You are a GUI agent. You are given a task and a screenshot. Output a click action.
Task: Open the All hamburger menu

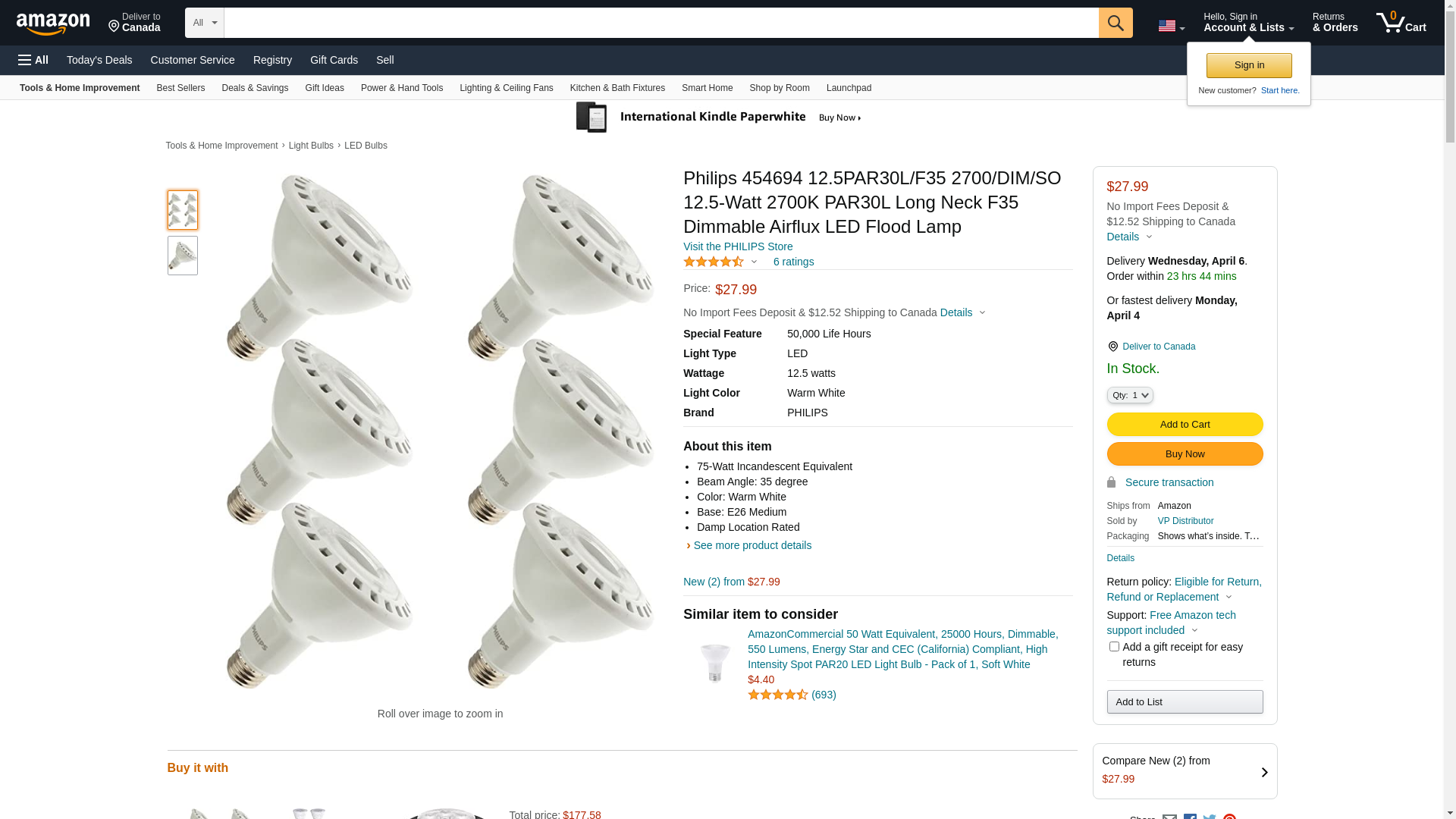33,60
